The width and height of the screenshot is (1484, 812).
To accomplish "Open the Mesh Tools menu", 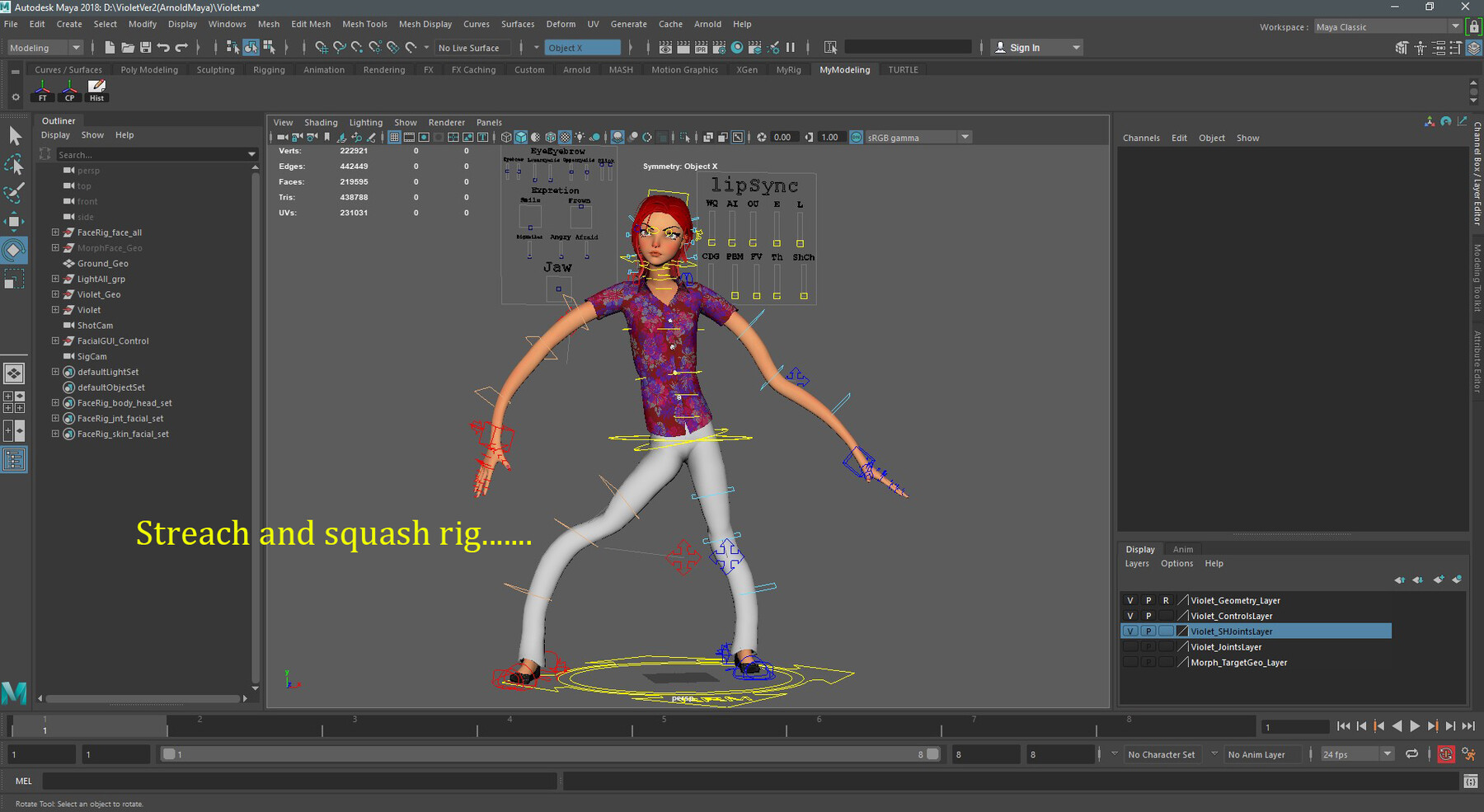I will tap(364, 24).
